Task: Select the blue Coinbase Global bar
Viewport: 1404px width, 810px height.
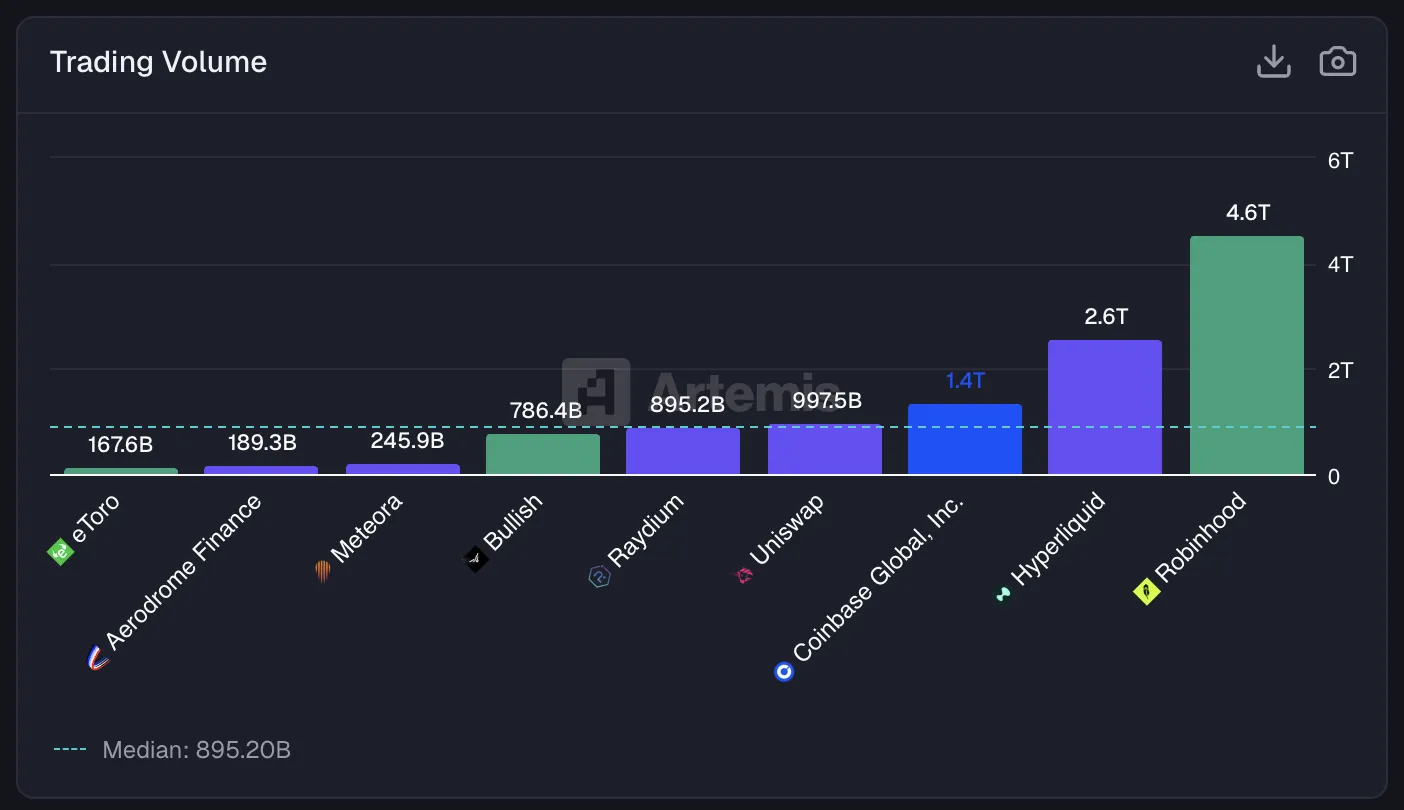Action: click(x=965, y=439)
